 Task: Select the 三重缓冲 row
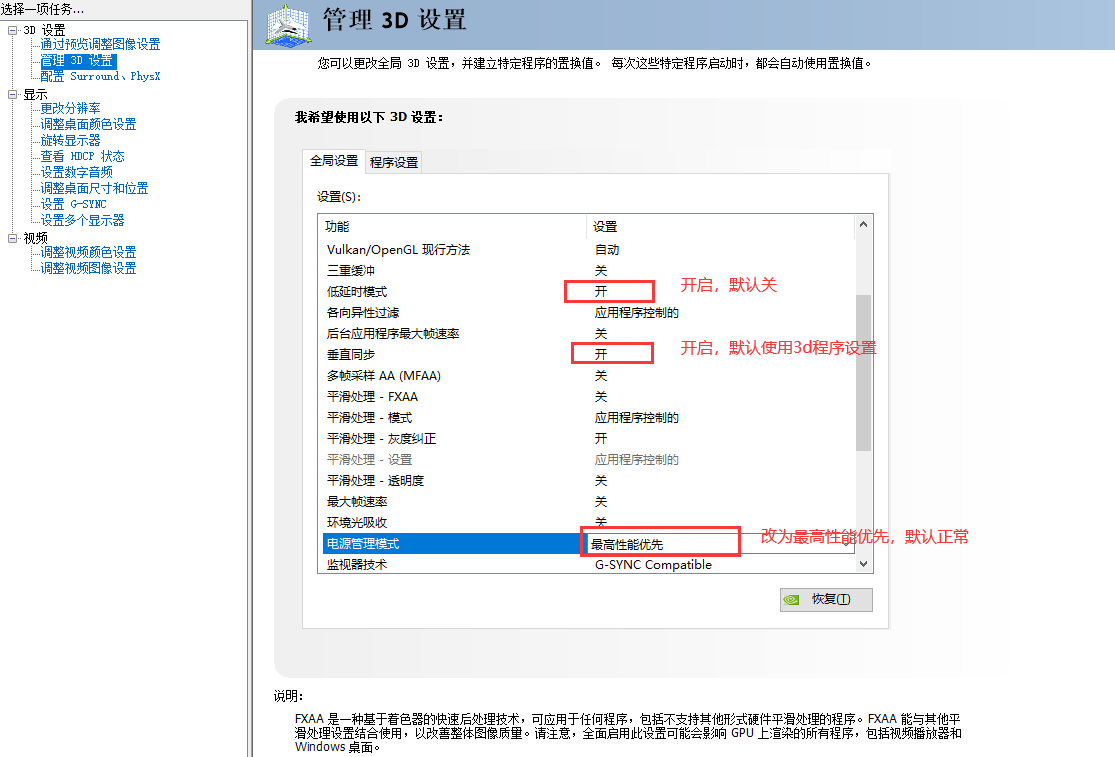pyautogui.click(x=589, y=271)
